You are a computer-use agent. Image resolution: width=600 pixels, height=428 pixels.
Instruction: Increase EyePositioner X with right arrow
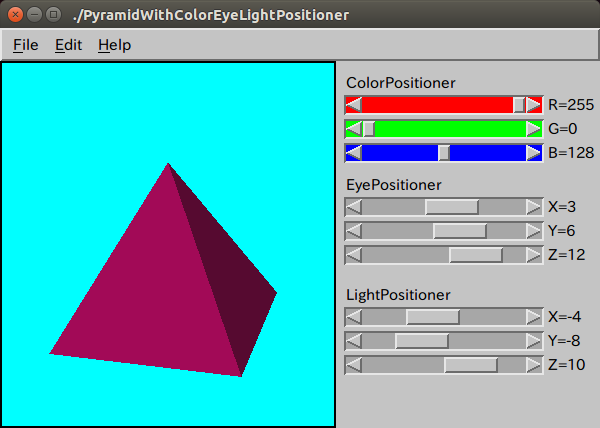pyautogui.click(x=533, y=207)
